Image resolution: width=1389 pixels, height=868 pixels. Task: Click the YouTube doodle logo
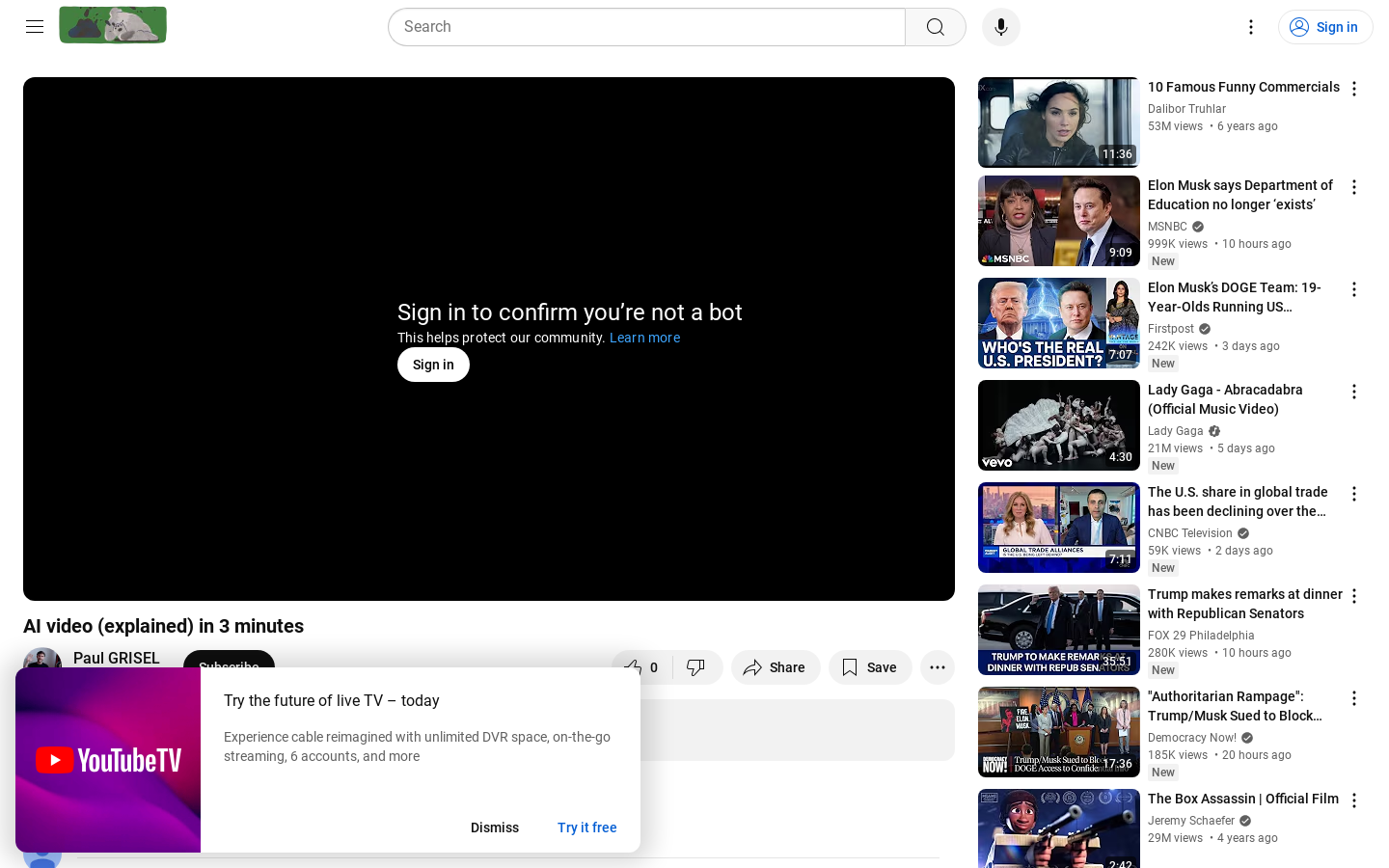point(113,25)
